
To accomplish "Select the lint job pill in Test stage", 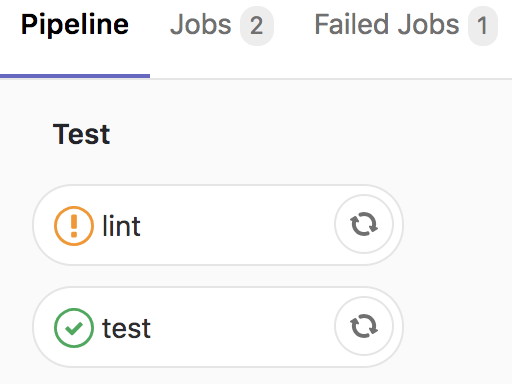I will (x=218, y=225).
